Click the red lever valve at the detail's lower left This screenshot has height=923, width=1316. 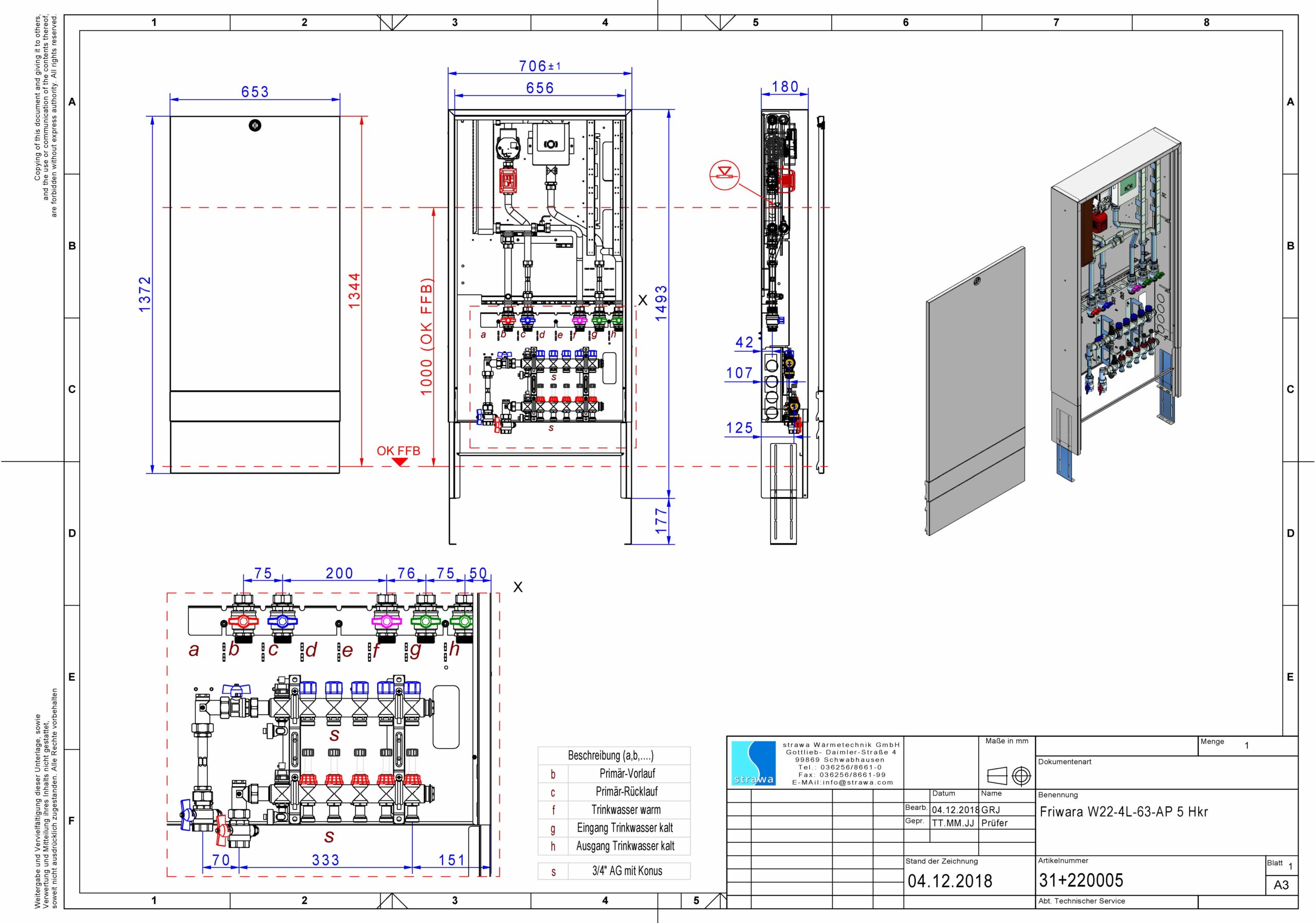click(222, 831)
